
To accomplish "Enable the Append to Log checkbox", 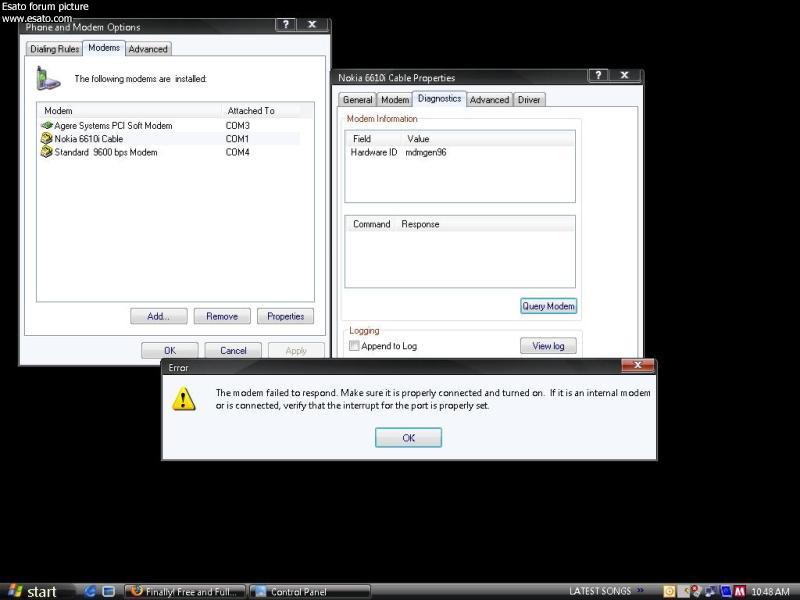I will coord(354,346).
